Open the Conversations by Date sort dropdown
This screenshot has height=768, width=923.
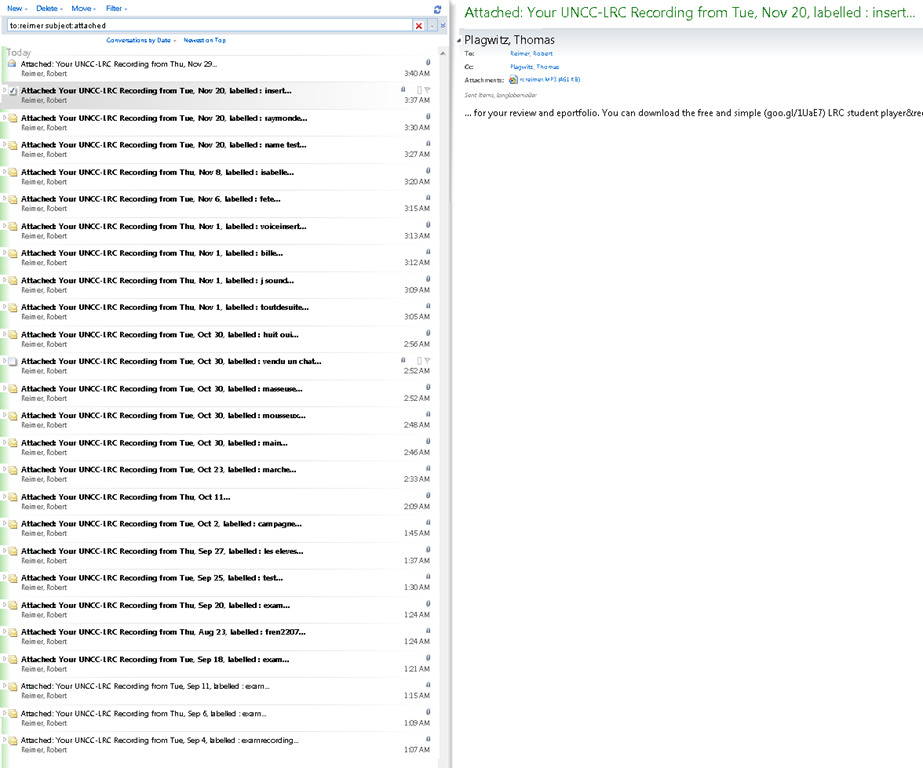(141, 40)
